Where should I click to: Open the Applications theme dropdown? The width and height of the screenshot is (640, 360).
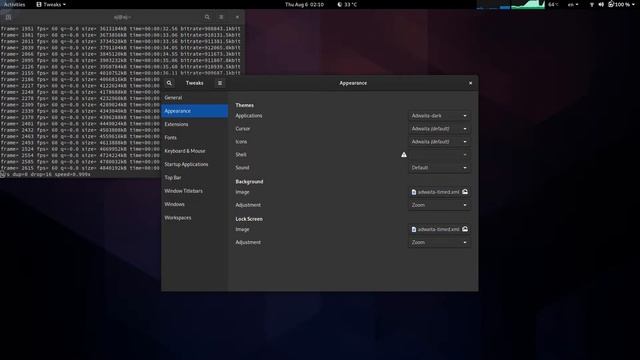point(439,116)
